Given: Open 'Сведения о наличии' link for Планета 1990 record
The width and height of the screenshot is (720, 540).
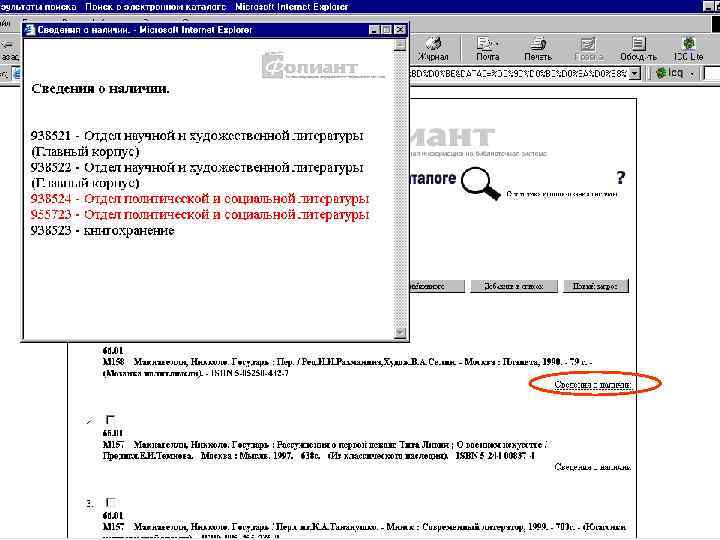Looking at the screenshot, I should click(x=592, y=384).
